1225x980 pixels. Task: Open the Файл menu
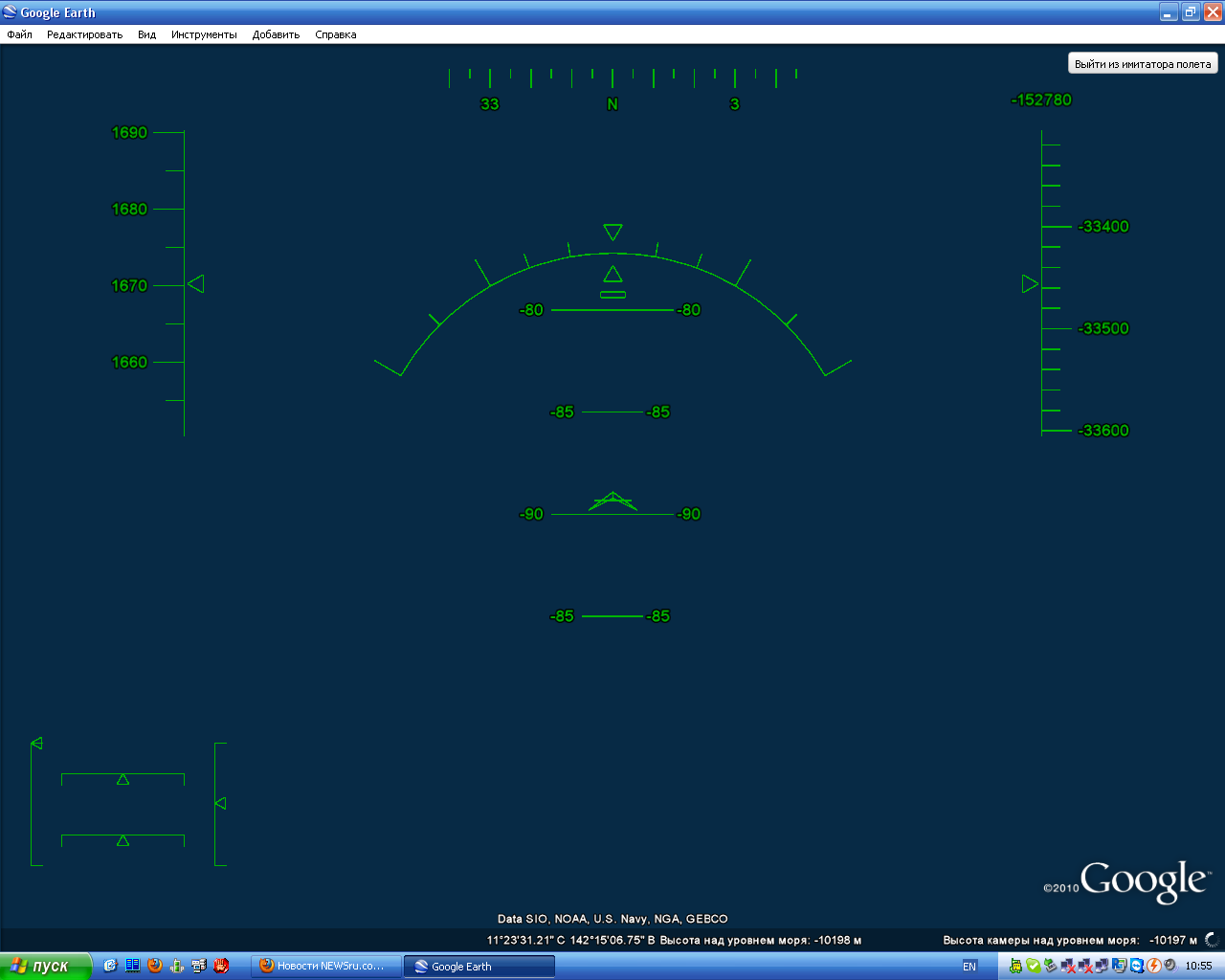(19, 34)
